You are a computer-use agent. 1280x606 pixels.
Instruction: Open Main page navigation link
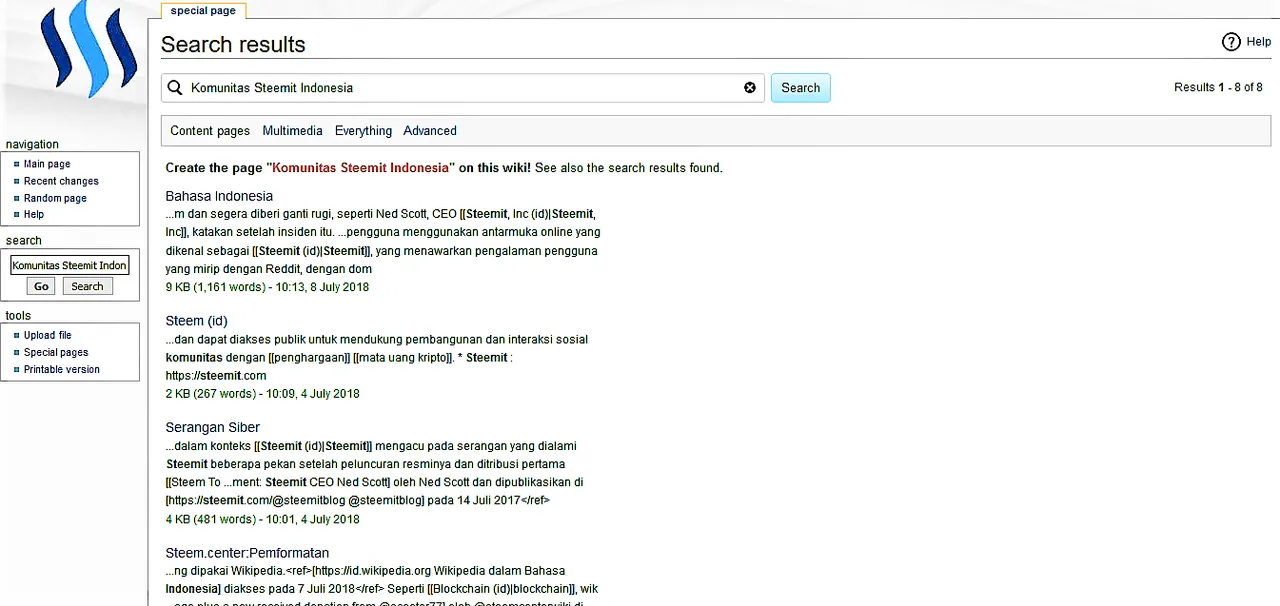[47, 164]
